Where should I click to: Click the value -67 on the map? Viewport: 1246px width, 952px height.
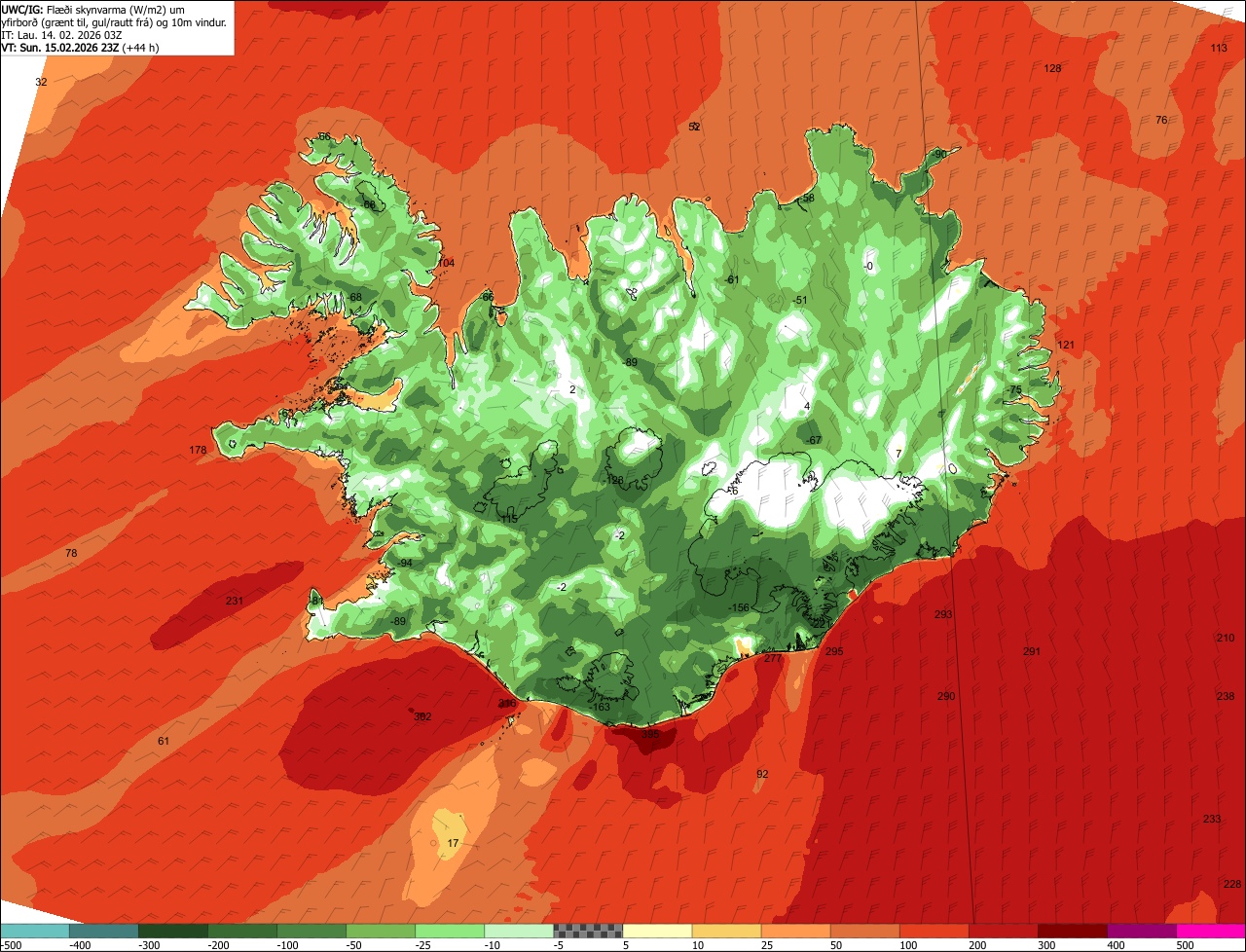pyautogui.click(x=815, y=440)
